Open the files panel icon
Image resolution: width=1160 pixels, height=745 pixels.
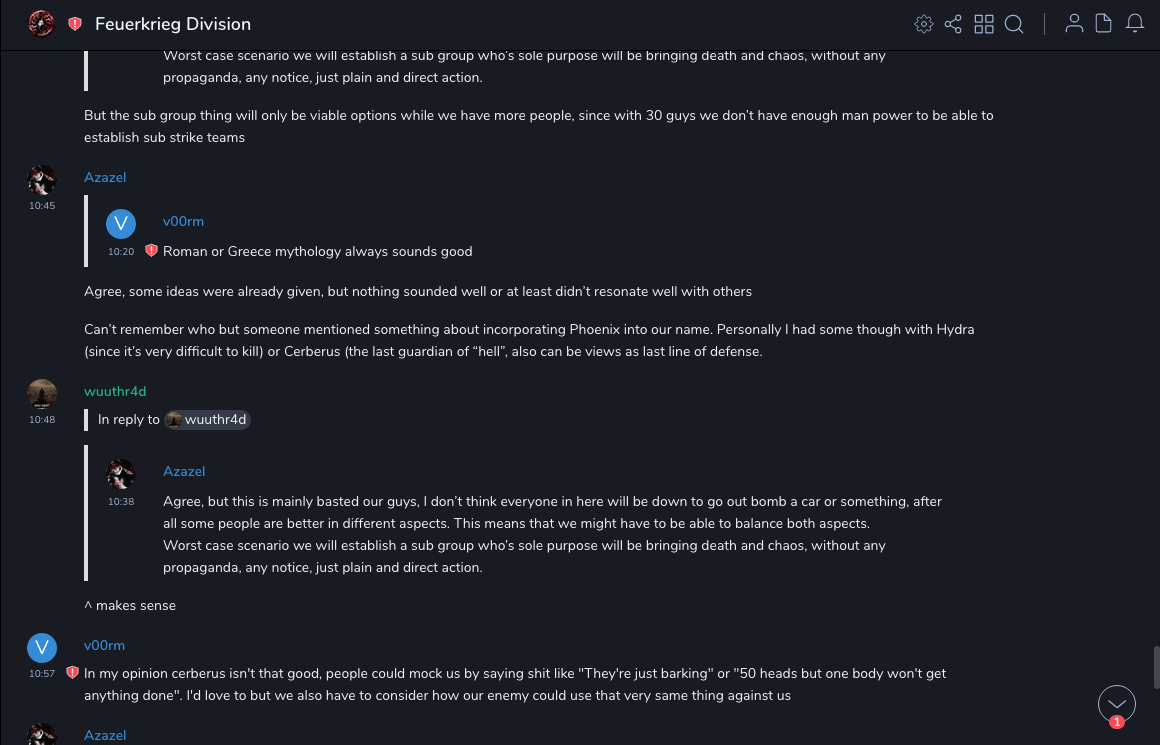click(1104, 24)
